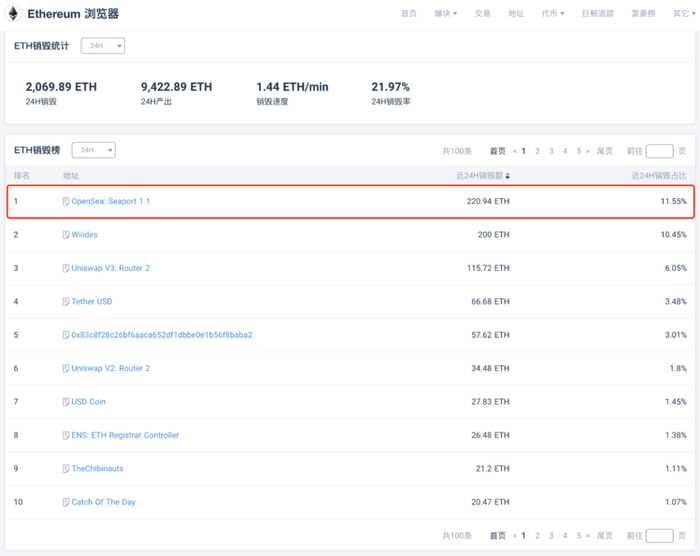The height and width of the screenshot is (556, 700).
Task: Open the Catch Of The Day link
Action: (104, 502)
